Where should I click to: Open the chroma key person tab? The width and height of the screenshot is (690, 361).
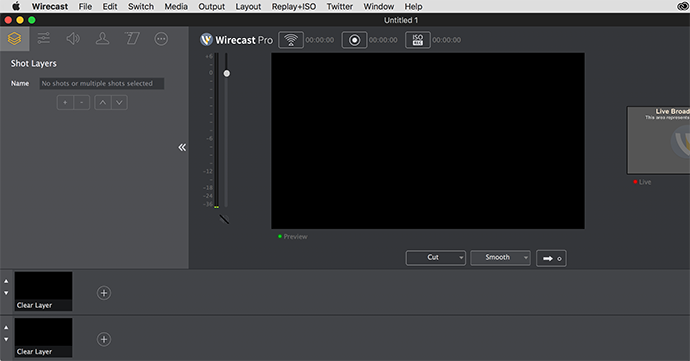click(x=103, y=39)
